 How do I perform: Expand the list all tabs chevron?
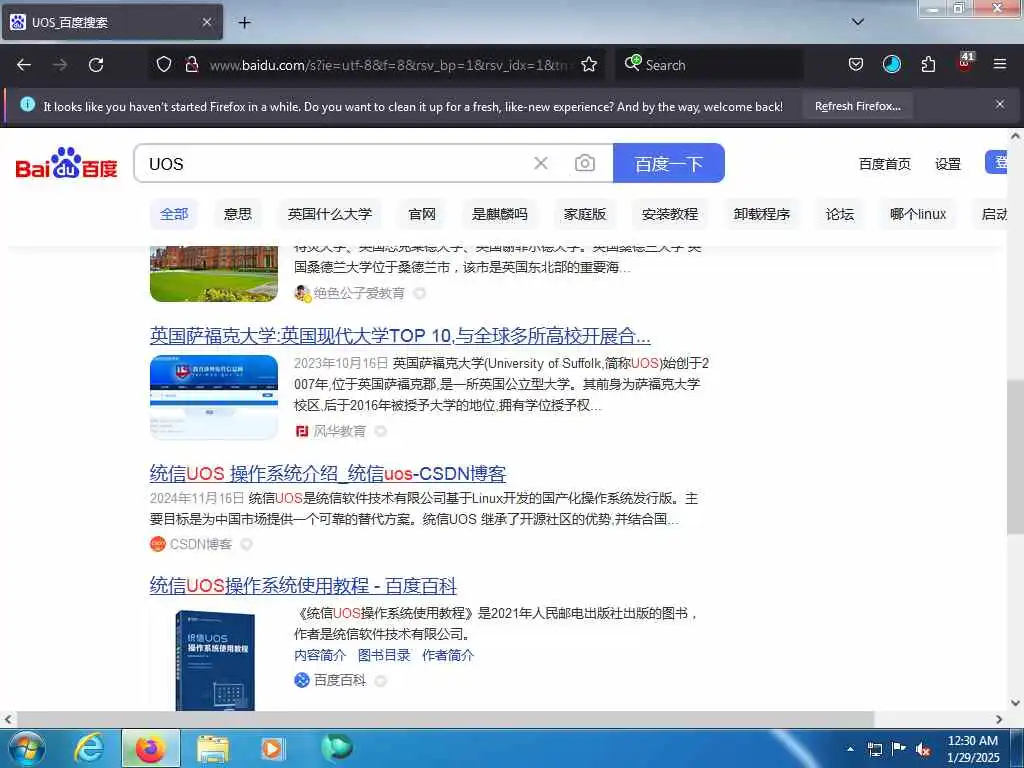858,22
